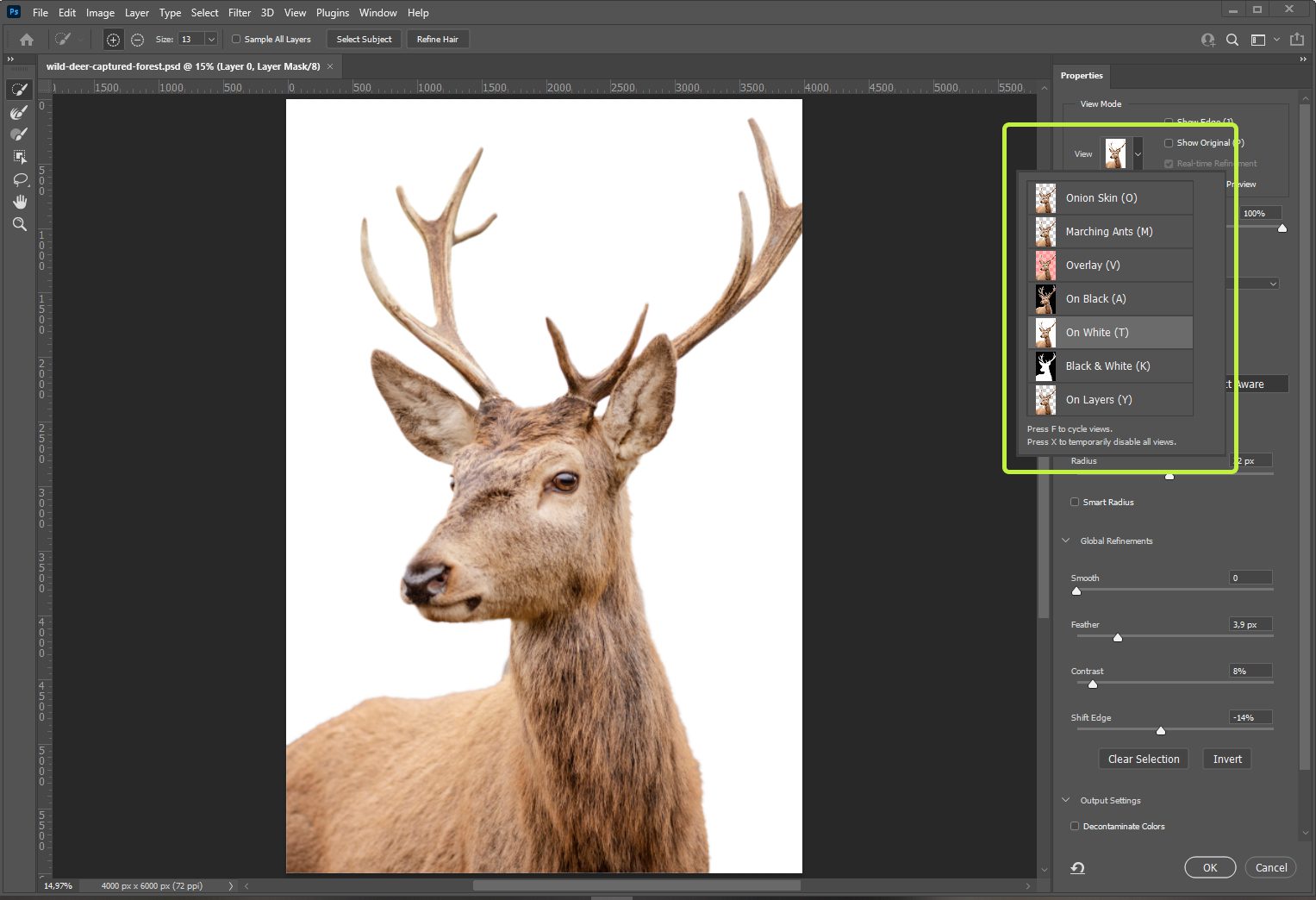Select the Brush tool in toolbar

19,134
